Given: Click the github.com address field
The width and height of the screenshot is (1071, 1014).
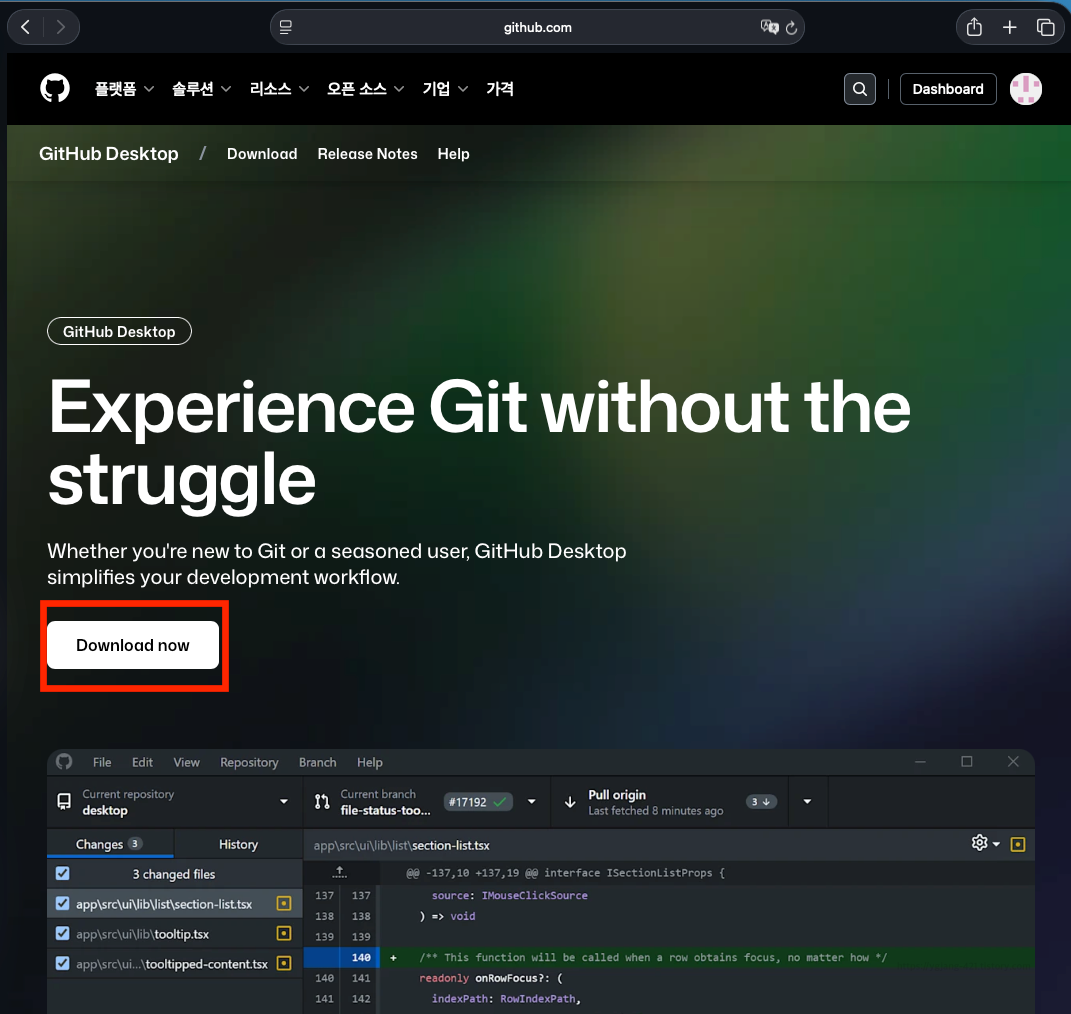Looking at the screenshot, I should (538, 27).
